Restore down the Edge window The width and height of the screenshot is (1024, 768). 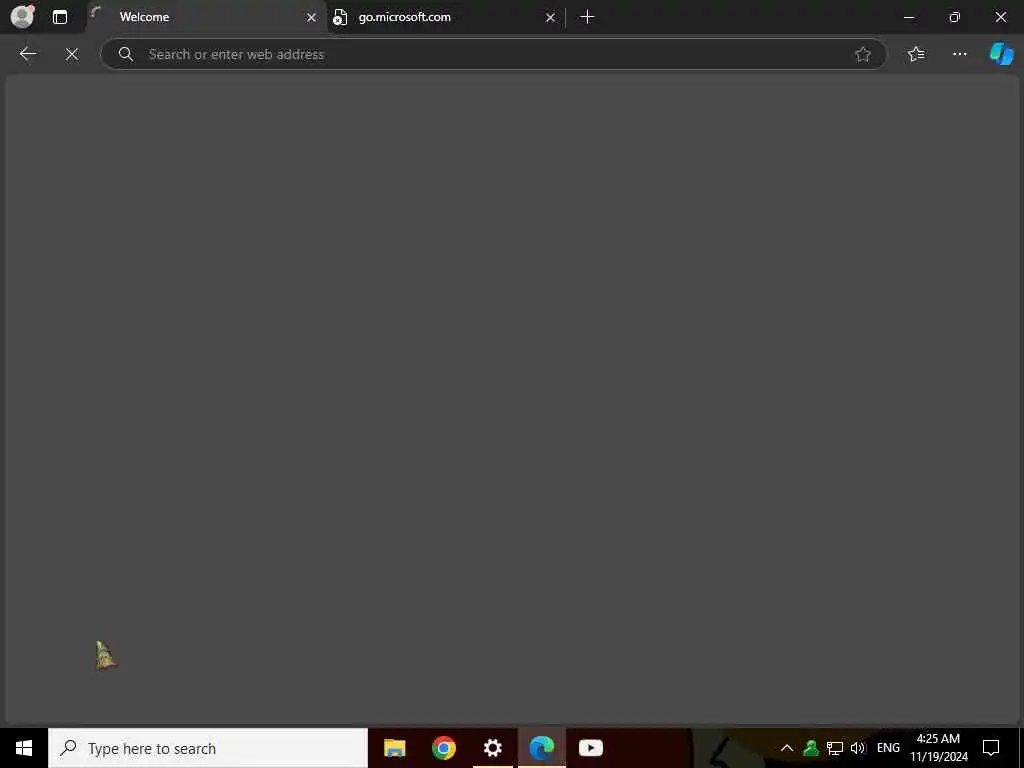(955, 17)
